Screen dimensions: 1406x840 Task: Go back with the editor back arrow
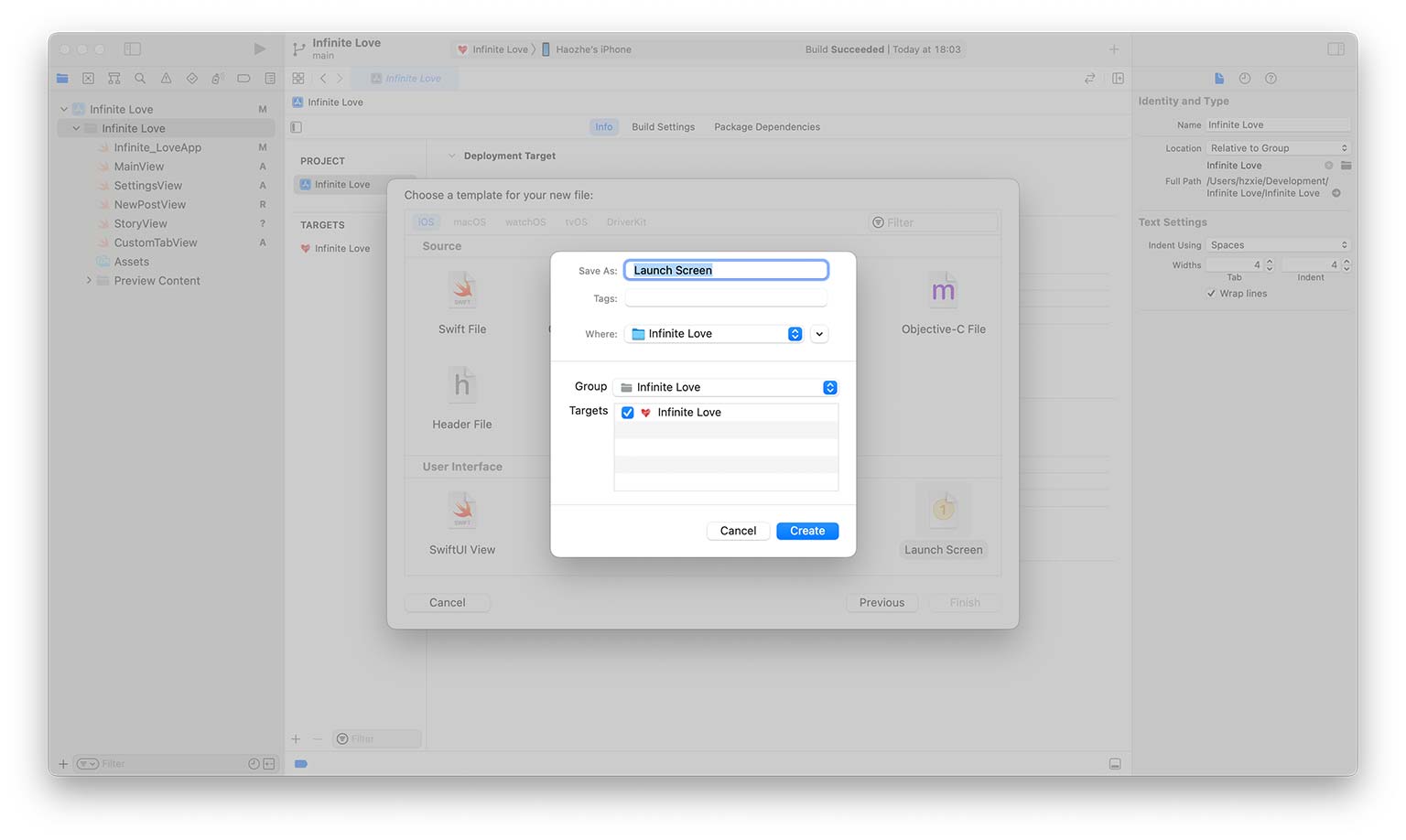click(x=323, y=79)
